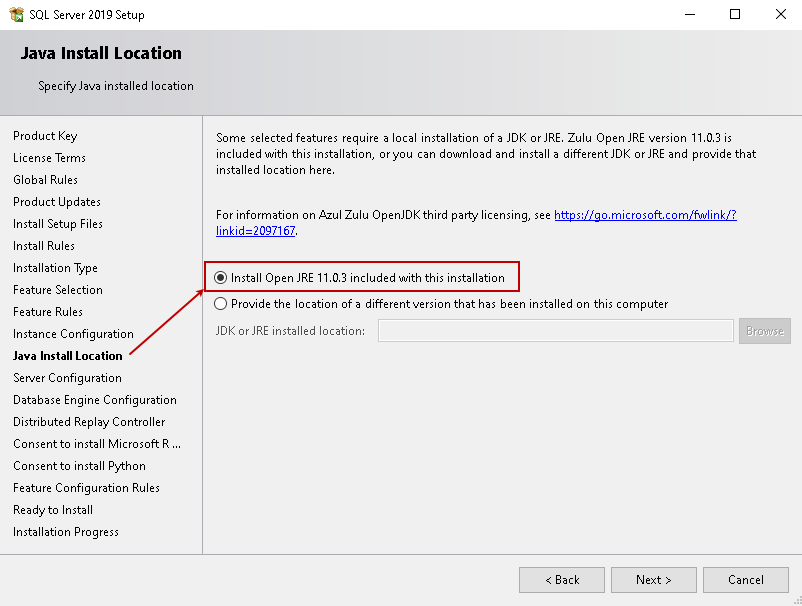Image resolution: width=802 pixels, height=606 pixels.
Task: Cancel the SQL Server setup
Action: point(746,580)
